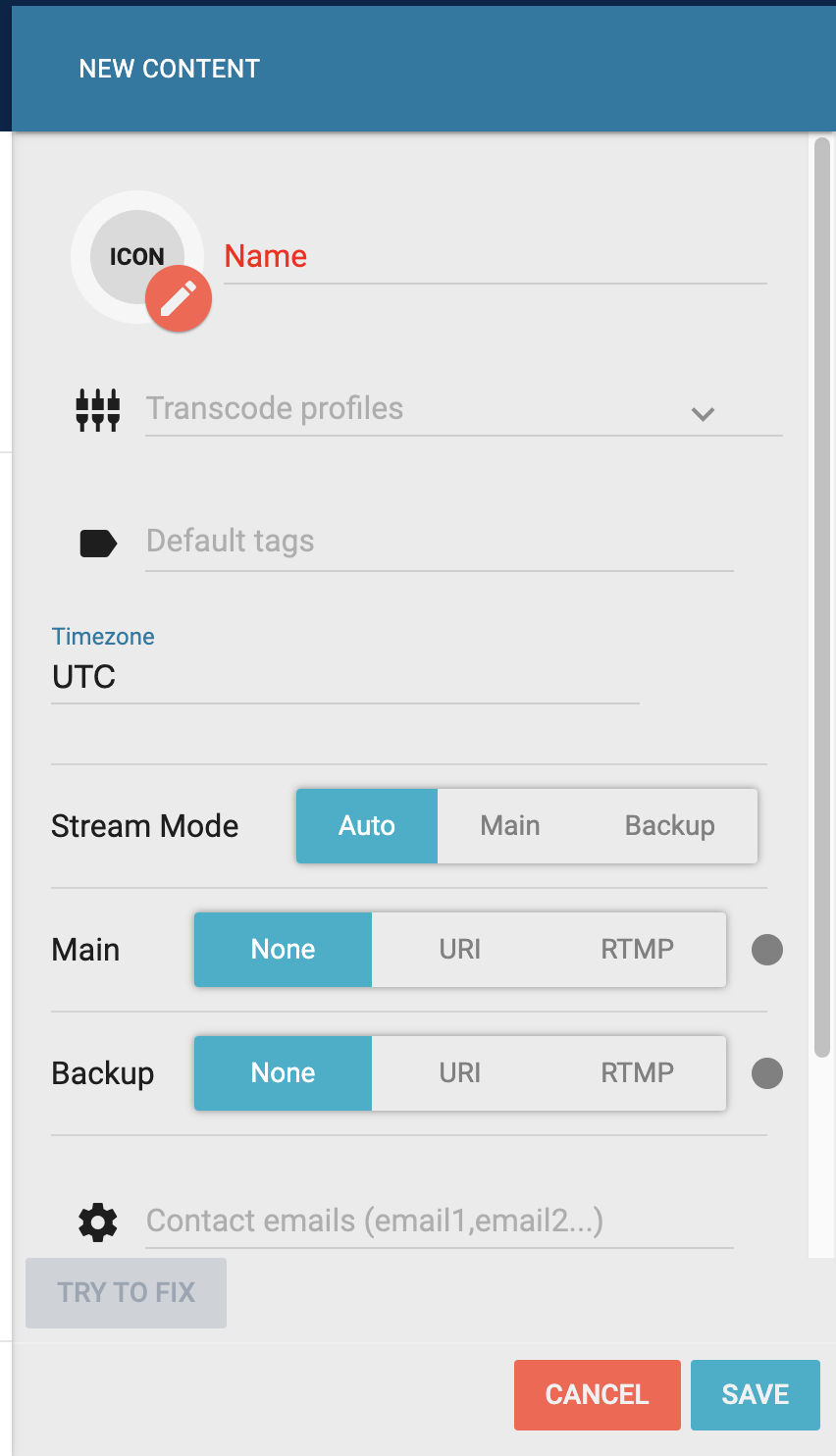Click the transcode profiles plug icon
The image size is (836, 1456).
(x=98, y=409)
